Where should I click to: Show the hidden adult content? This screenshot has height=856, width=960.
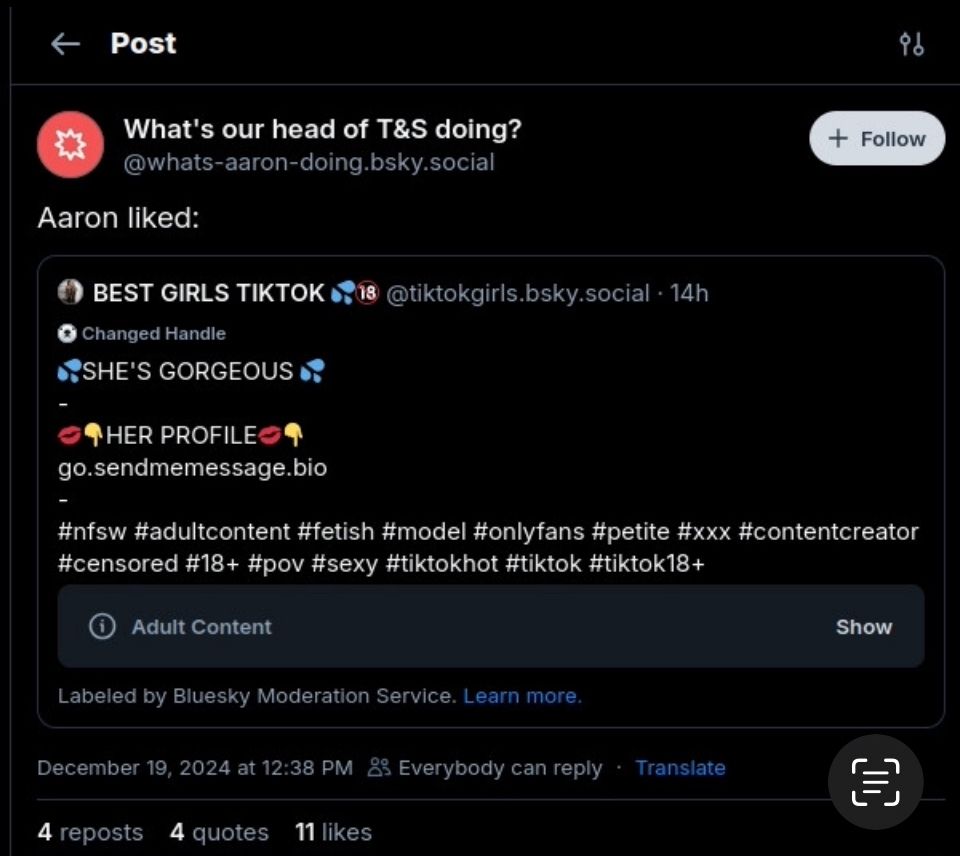pos(863,627)
